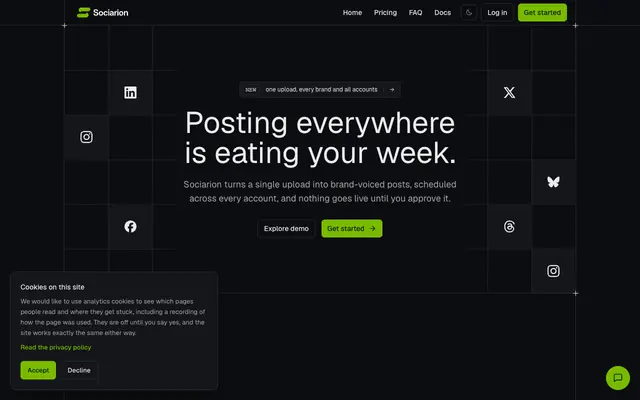Viewport: 640px width, 400px height.
Task: Open the FAQ nav item
Action: 416,13
